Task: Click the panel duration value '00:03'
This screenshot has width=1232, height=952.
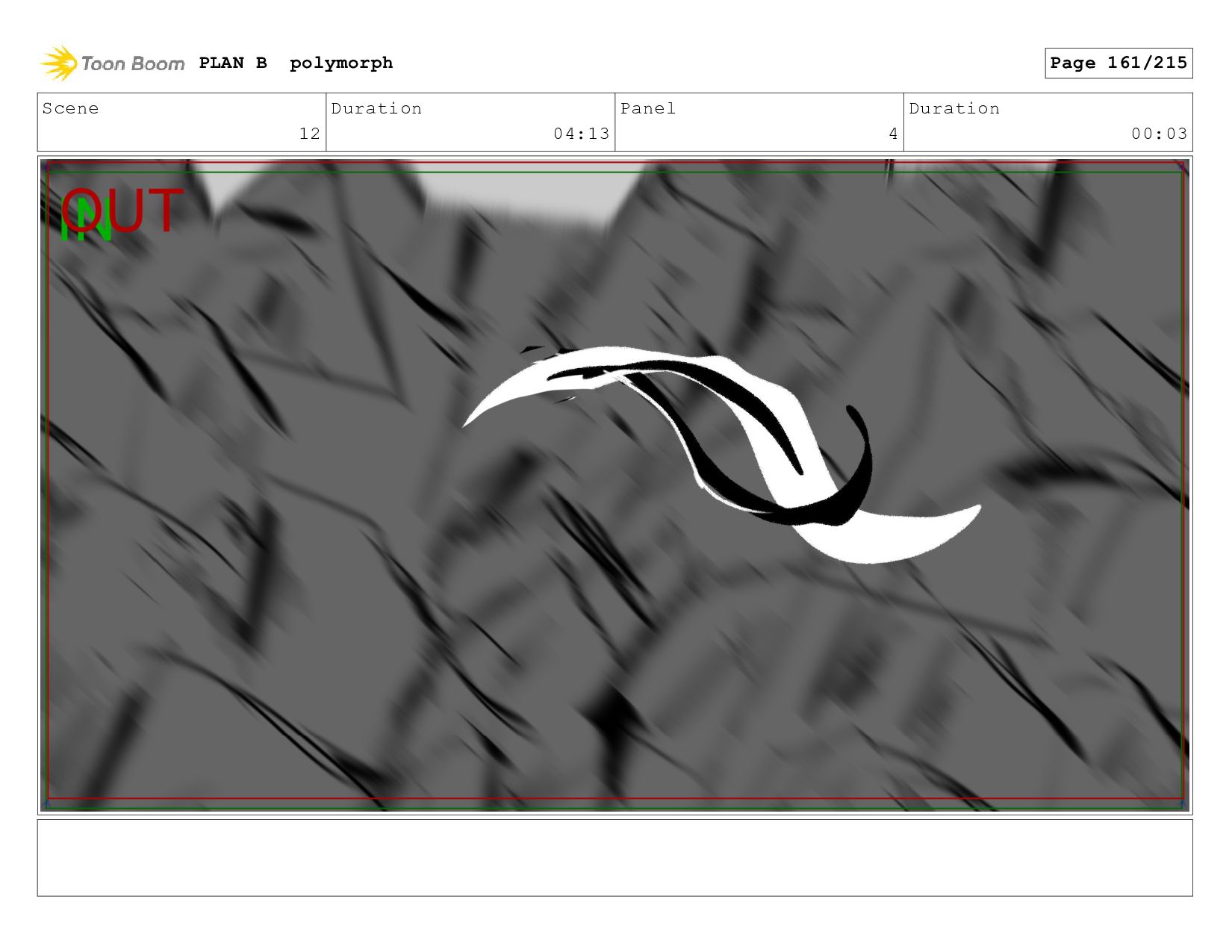Action: tap(1159, 134)
